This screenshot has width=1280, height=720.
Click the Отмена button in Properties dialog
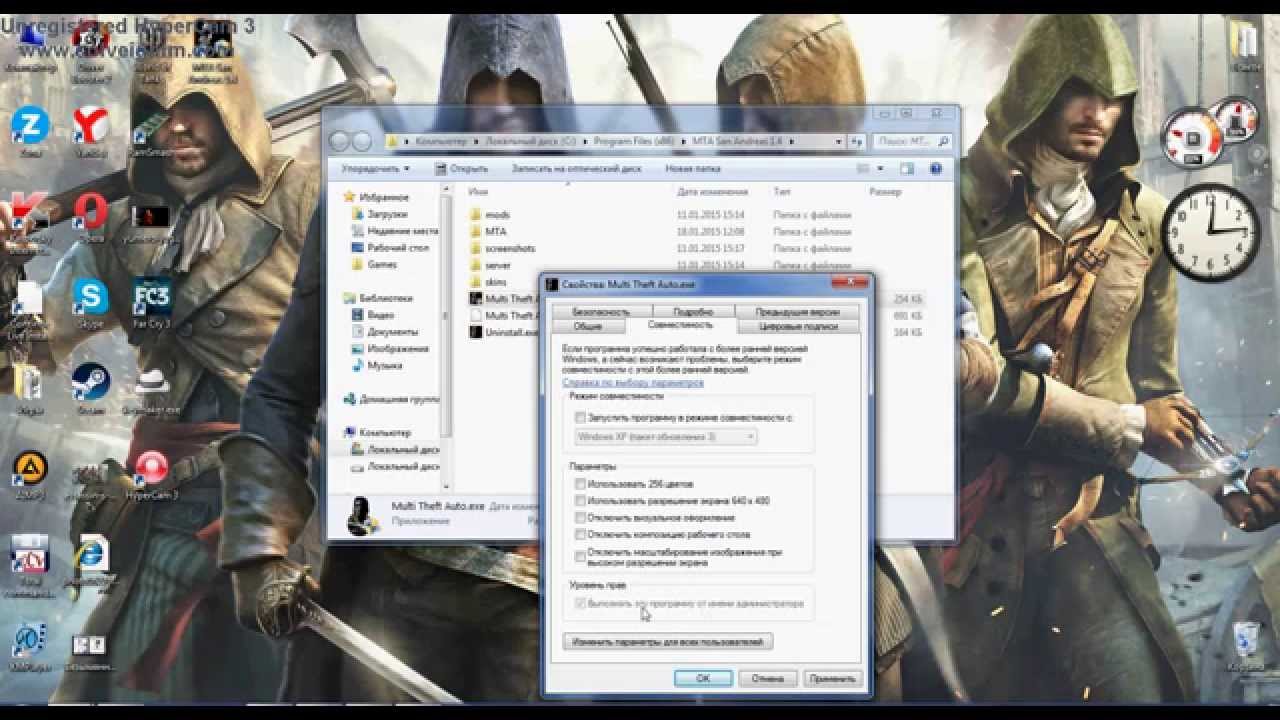tap(767, 678)
